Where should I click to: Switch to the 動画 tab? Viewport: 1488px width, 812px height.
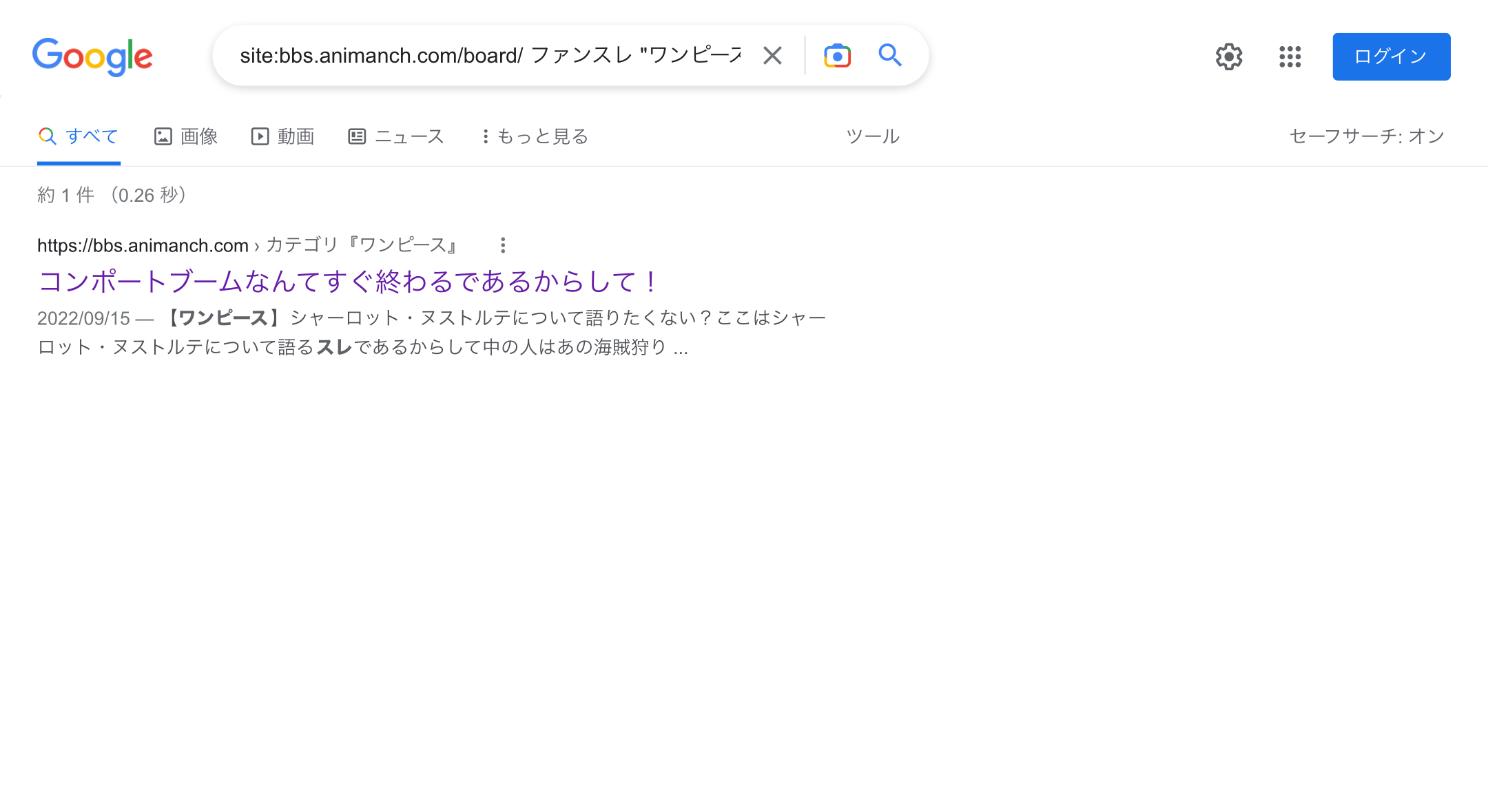click(x=283, y=136)
